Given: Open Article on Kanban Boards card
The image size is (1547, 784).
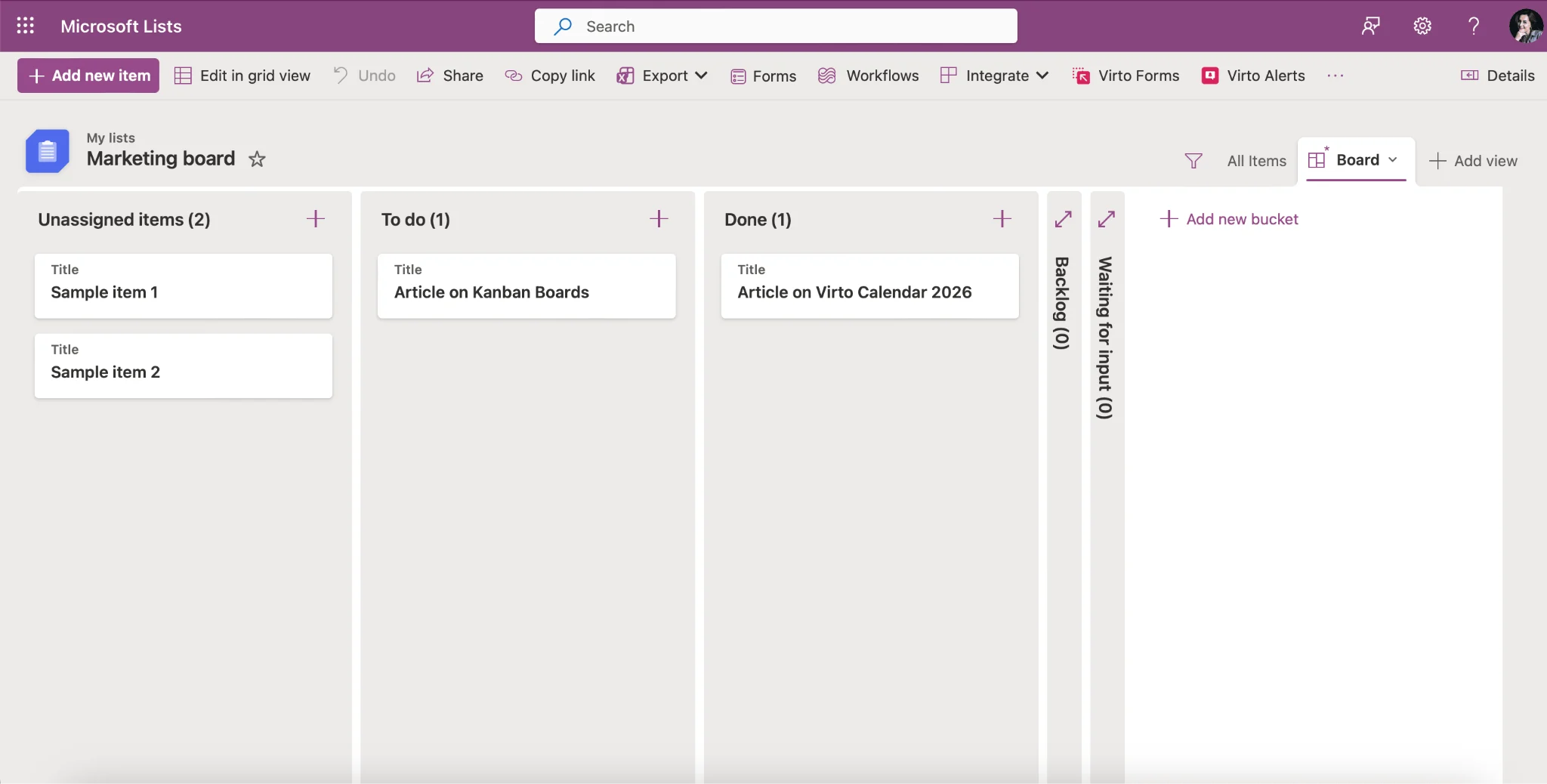Looking at the screenshot, I should coord(526,286).
